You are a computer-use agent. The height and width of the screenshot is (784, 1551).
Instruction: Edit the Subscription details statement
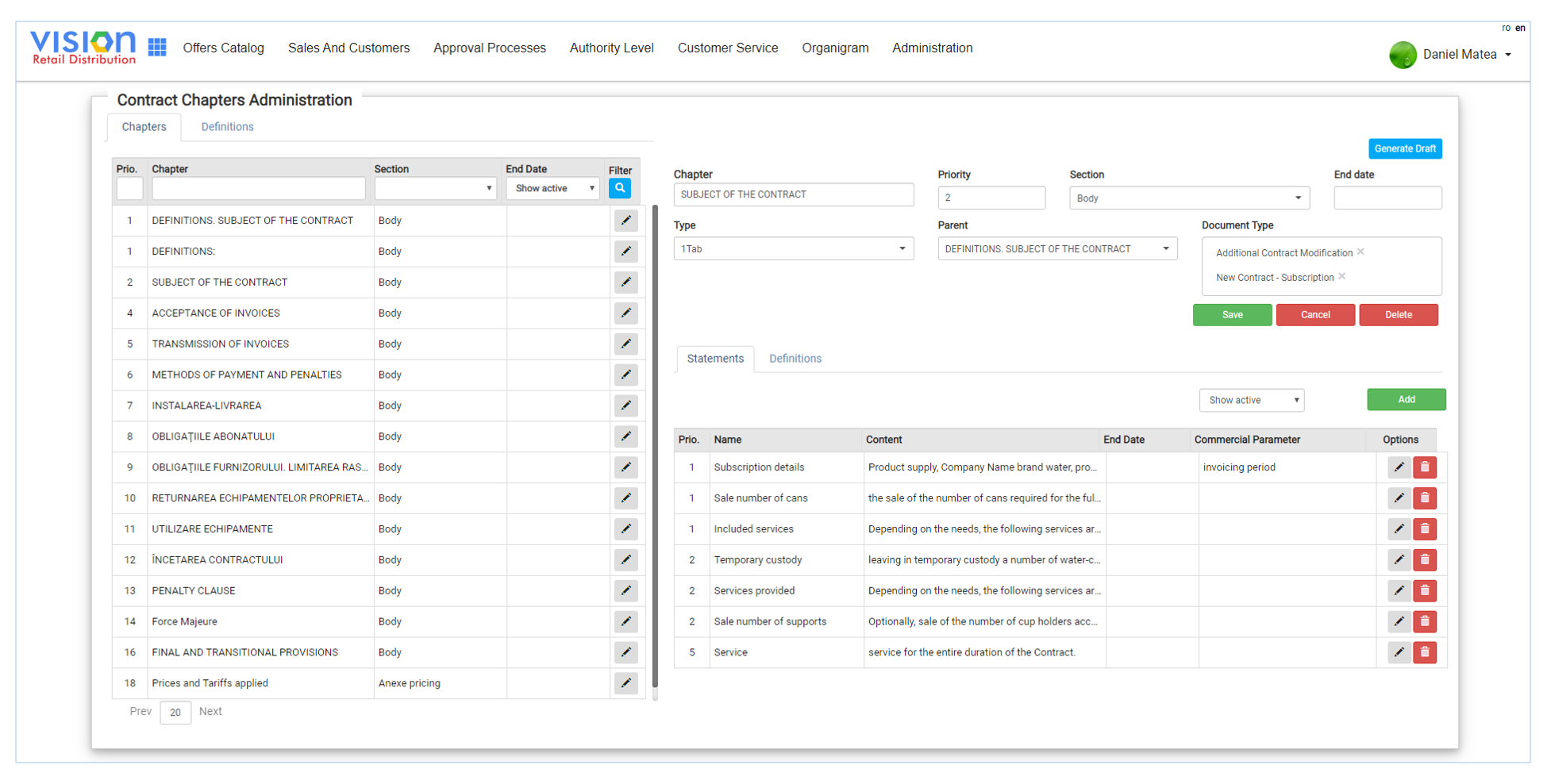click(1399, 467)
